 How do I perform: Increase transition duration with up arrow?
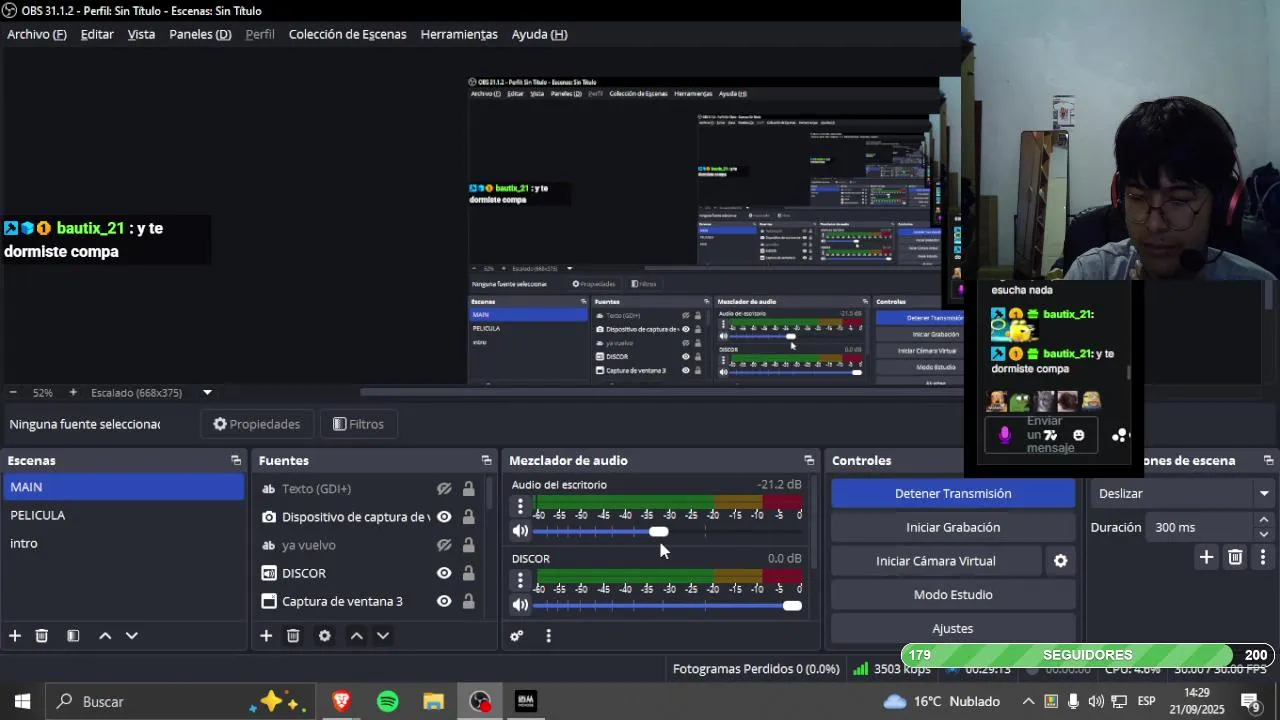pos(1264,521)
